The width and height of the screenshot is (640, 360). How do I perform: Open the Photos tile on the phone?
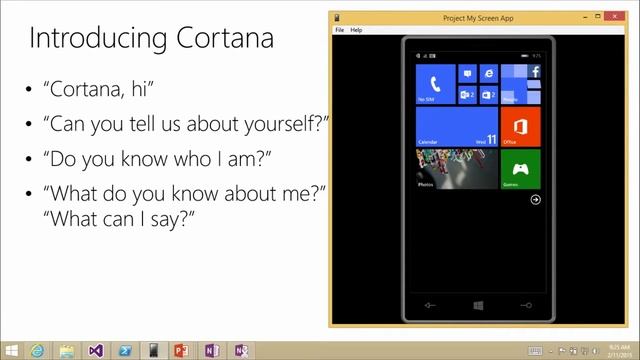(457, 169)
